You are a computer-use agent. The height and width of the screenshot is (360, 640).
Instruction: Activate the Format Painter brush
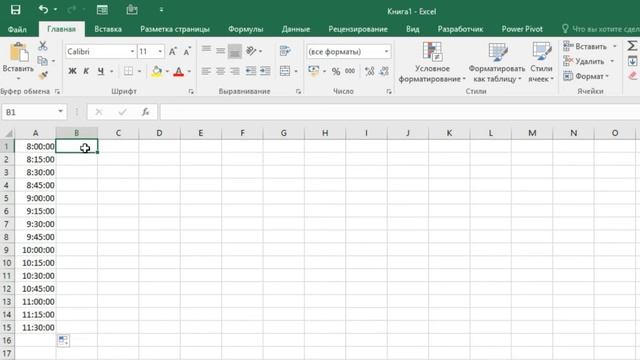click(42, 76)
